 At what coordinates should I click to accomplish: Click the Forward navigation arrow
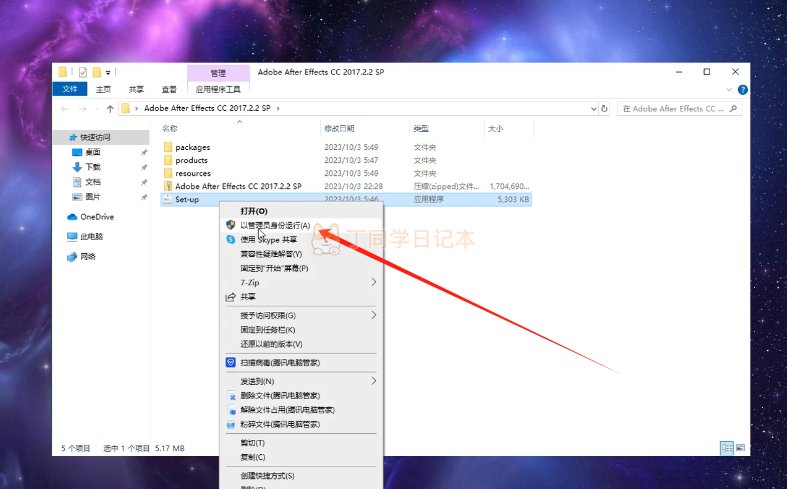(83, 108)
